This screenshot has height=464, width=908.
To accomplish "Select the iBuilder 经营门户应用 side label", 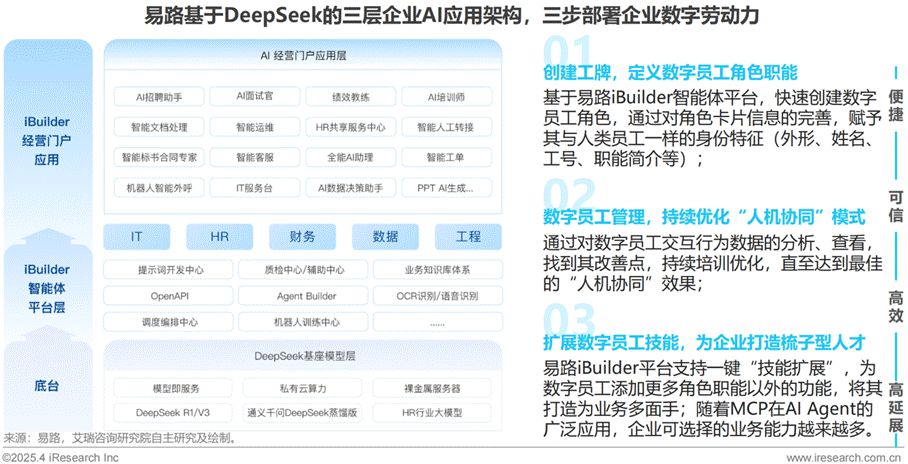I will 47,141.
